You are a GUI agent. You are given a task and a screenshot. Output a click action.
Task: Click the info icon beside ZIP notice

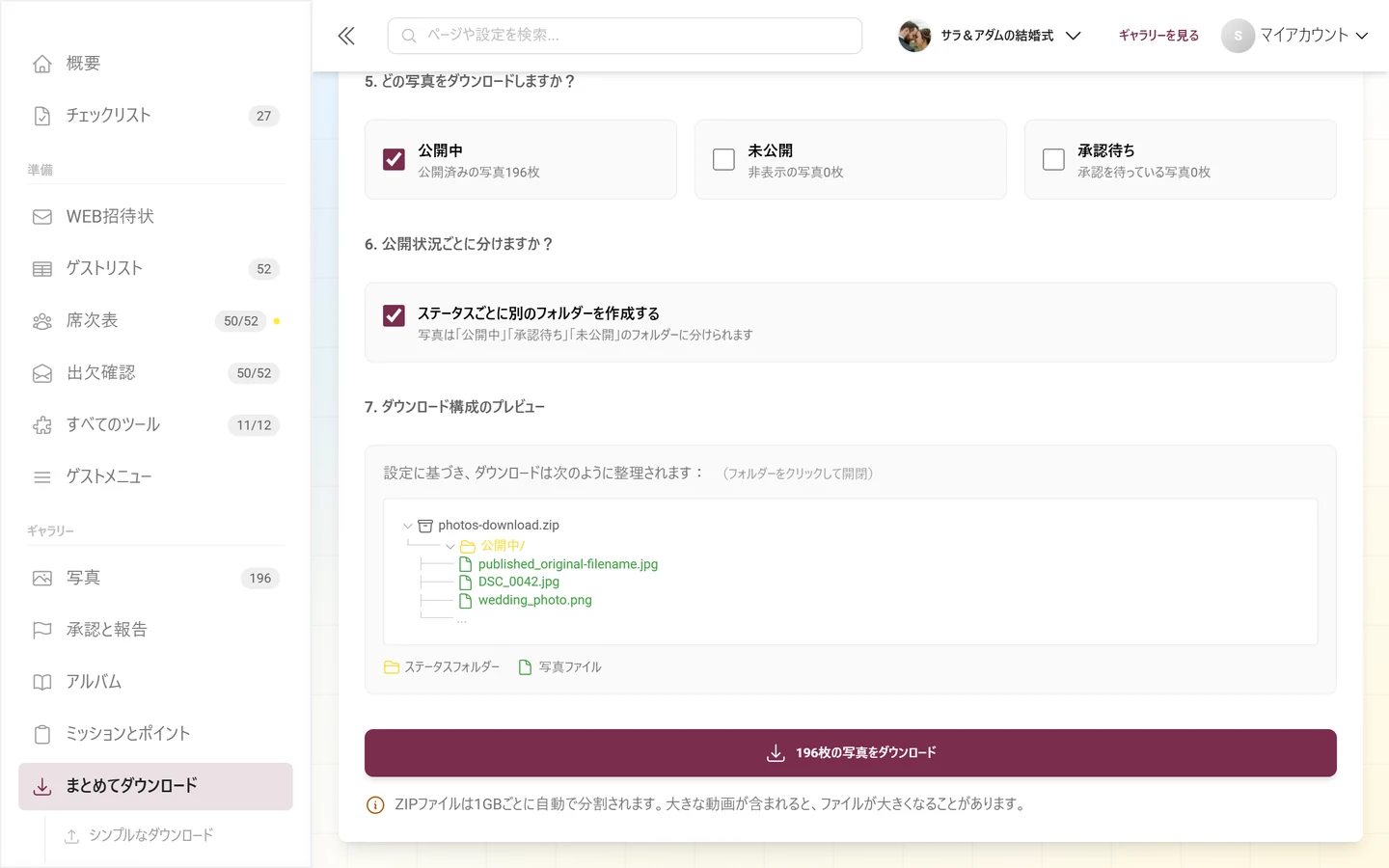coord(375,804)
